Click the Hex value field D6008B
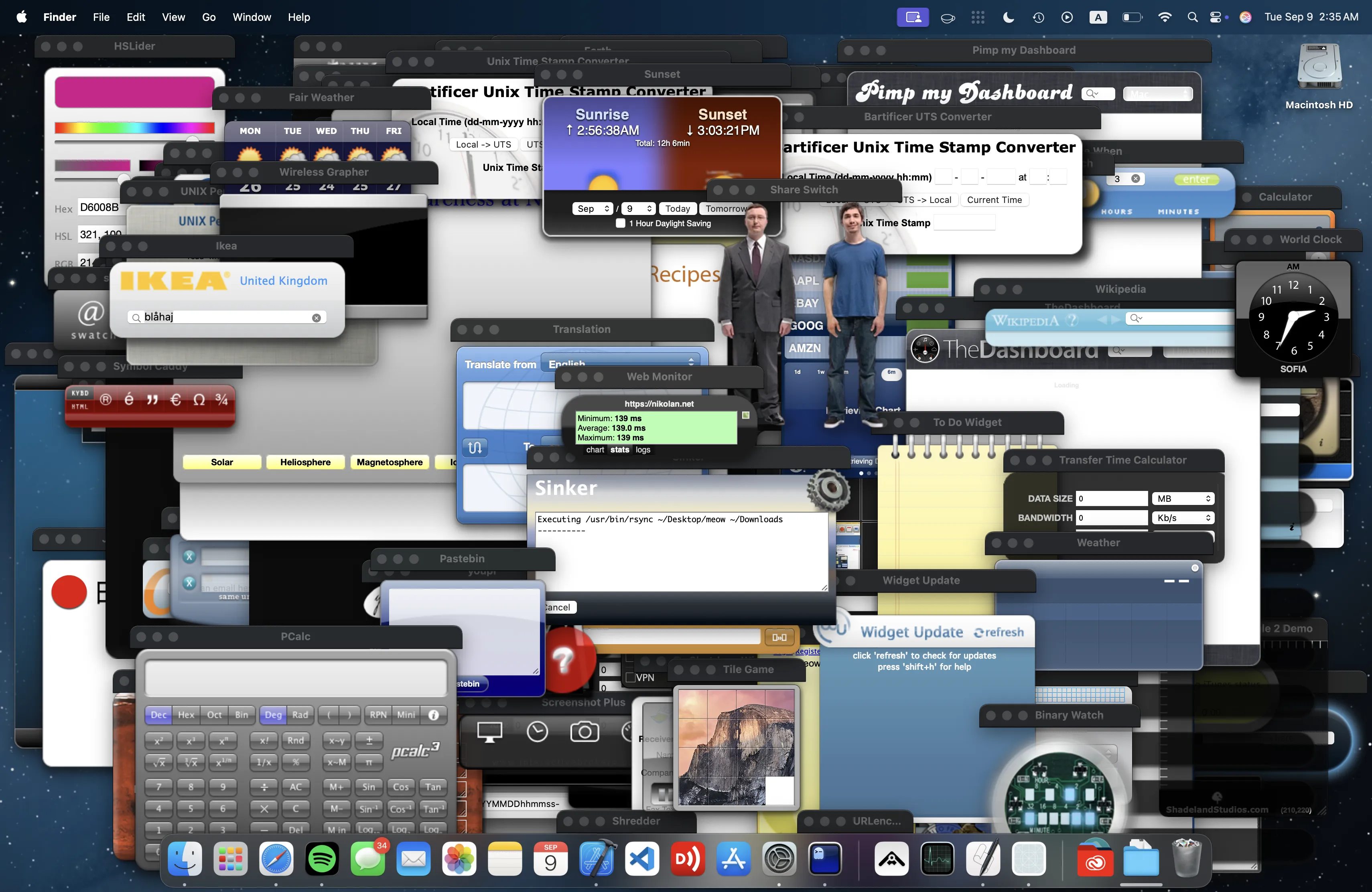The image size is (1372, 892). coord(101,207)
